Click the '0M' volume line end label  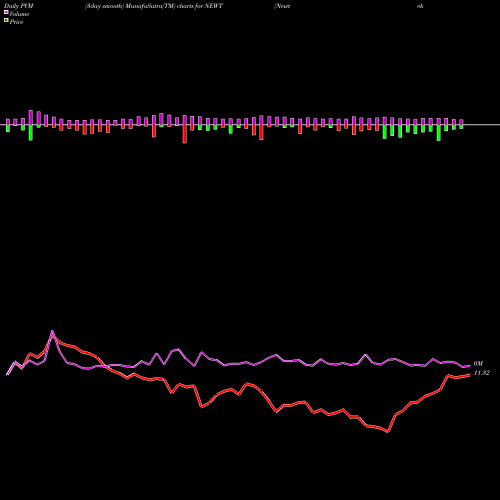point(478,364)
